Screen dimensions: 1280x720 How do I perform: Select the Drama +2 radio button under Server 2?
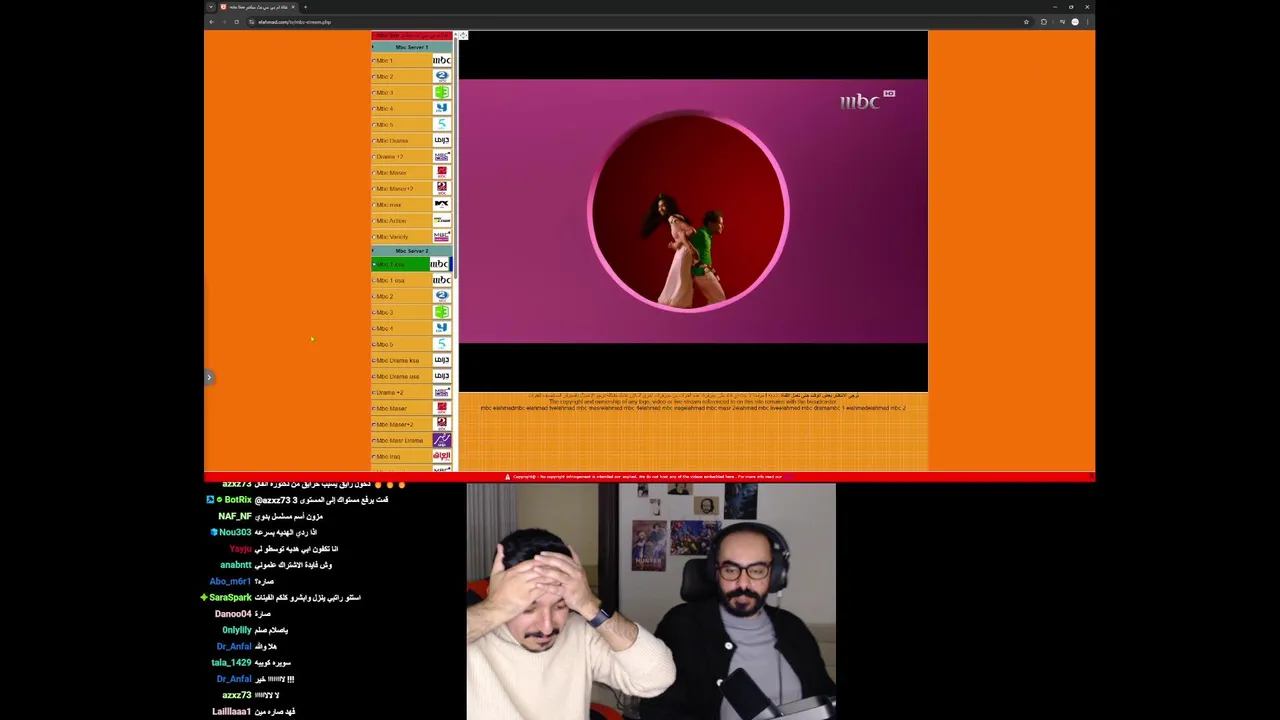[x=374, y=392]
